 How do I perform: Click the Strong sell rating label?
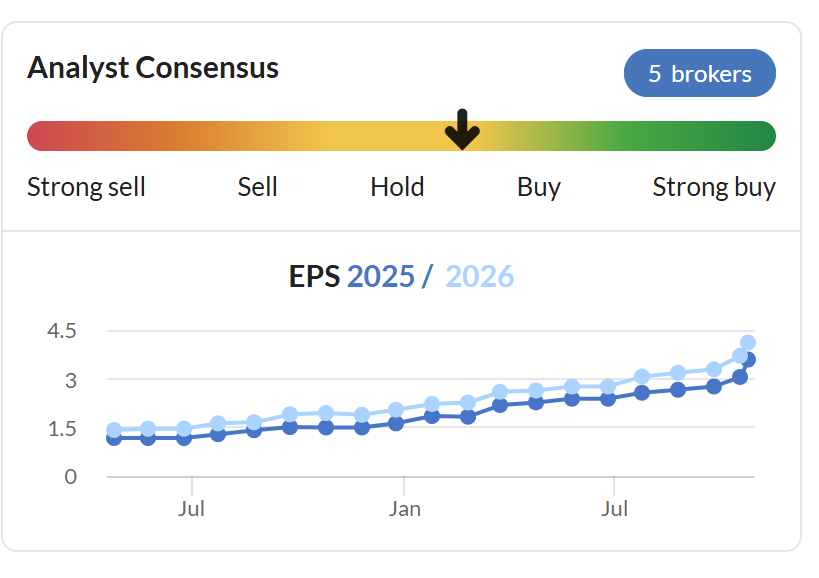(x=86, y=187)
